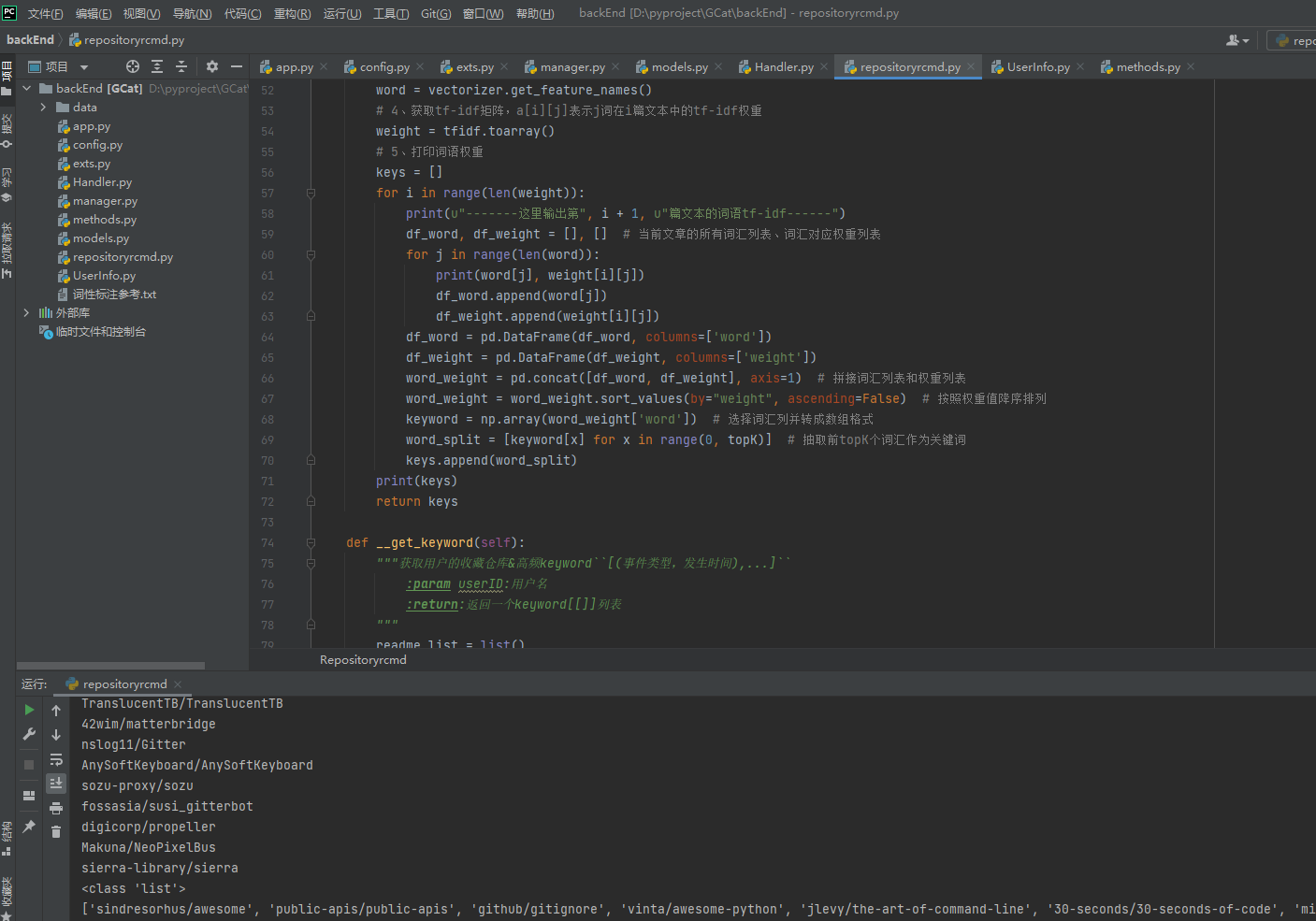
Task: Toggle the pin tab icon in the run panel
Action: [29, 827]
